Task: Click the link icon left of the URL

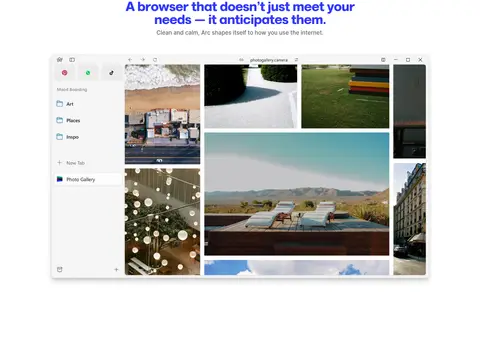Action: (x=241, y=60)
